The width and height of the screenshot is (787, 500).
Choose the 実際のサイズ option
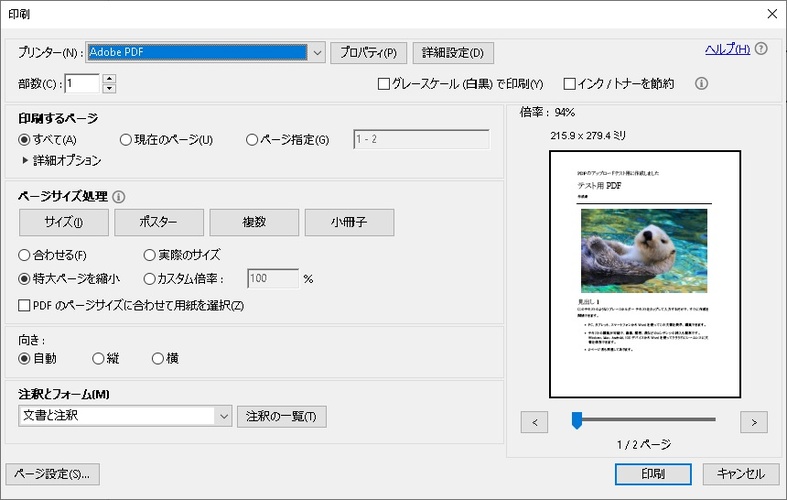coord(149,255)
